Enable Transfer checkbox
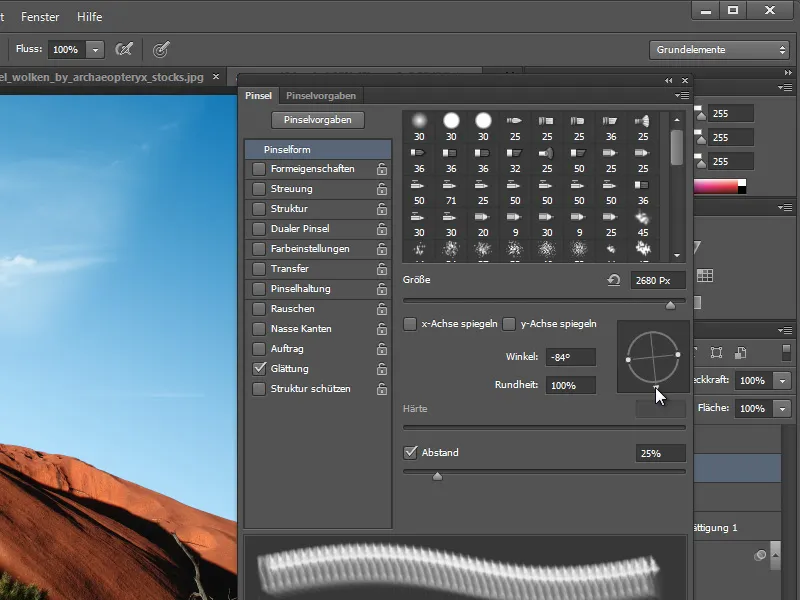 pyautogui.click(x=259, y=268)
